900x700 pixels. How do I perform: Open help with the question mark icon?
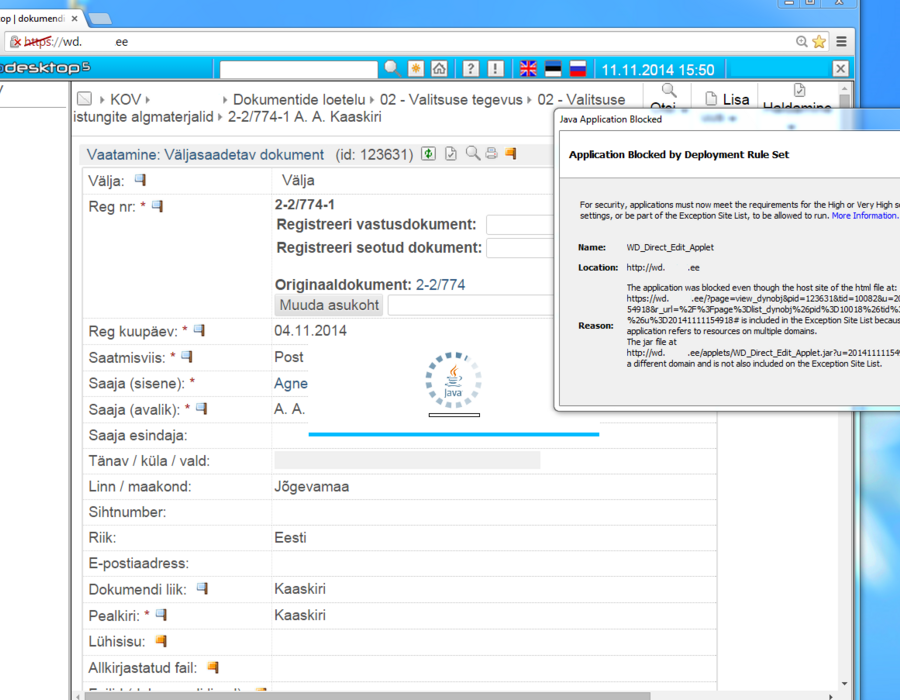click(471, 69)
